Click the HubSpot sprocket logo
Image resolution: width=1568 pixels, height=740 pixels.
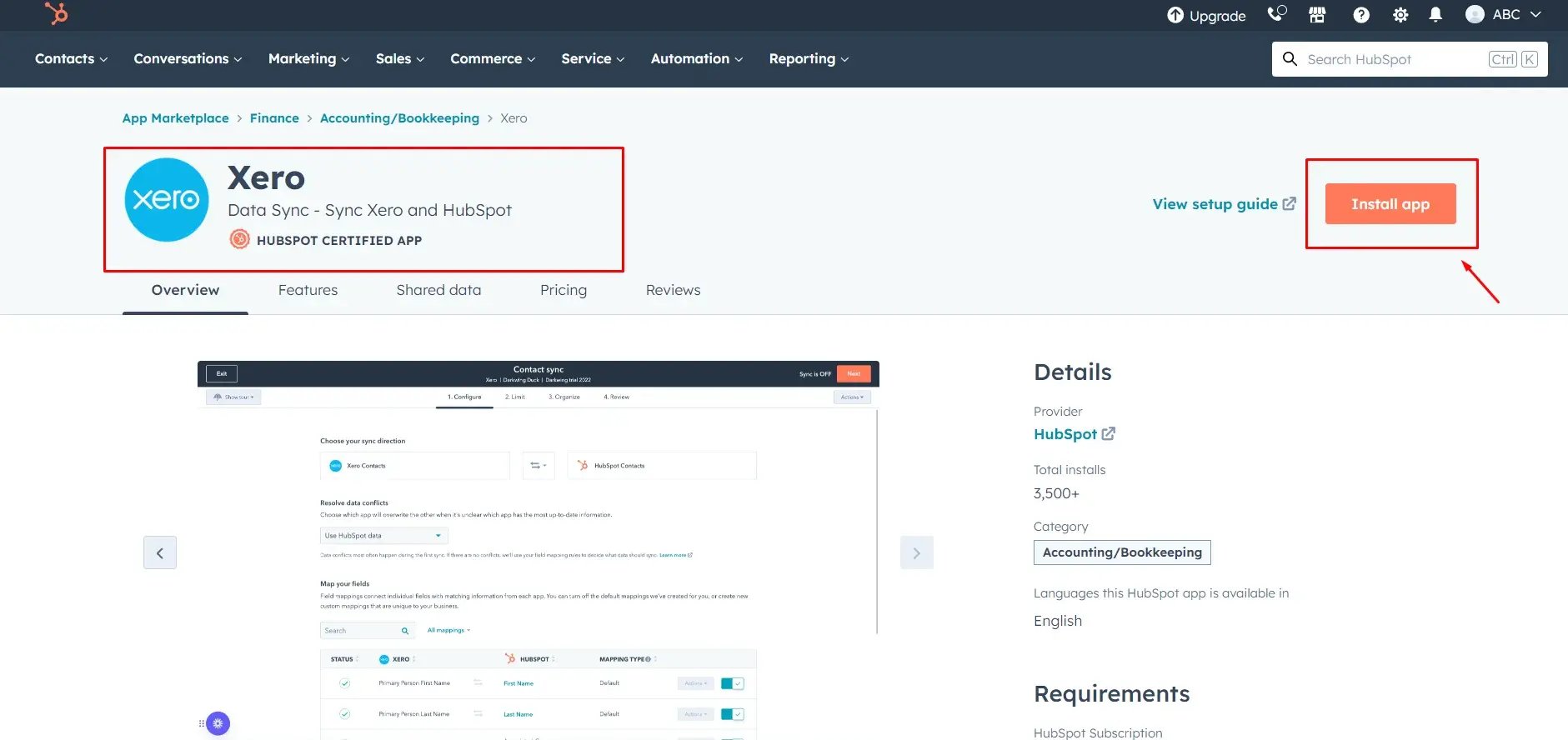click(56, 13)
